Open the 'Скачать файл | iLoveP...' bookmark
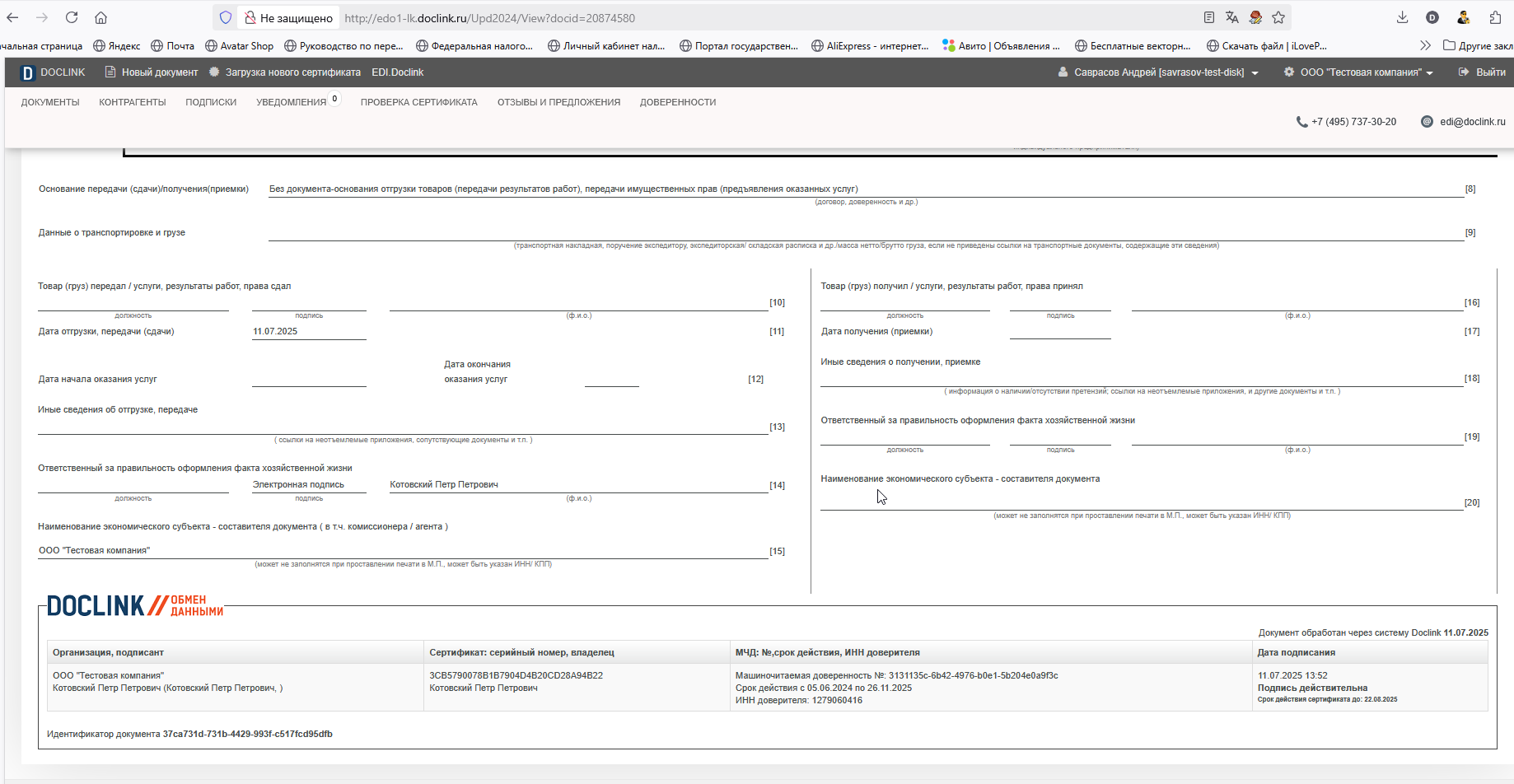 pos(1267,46)
